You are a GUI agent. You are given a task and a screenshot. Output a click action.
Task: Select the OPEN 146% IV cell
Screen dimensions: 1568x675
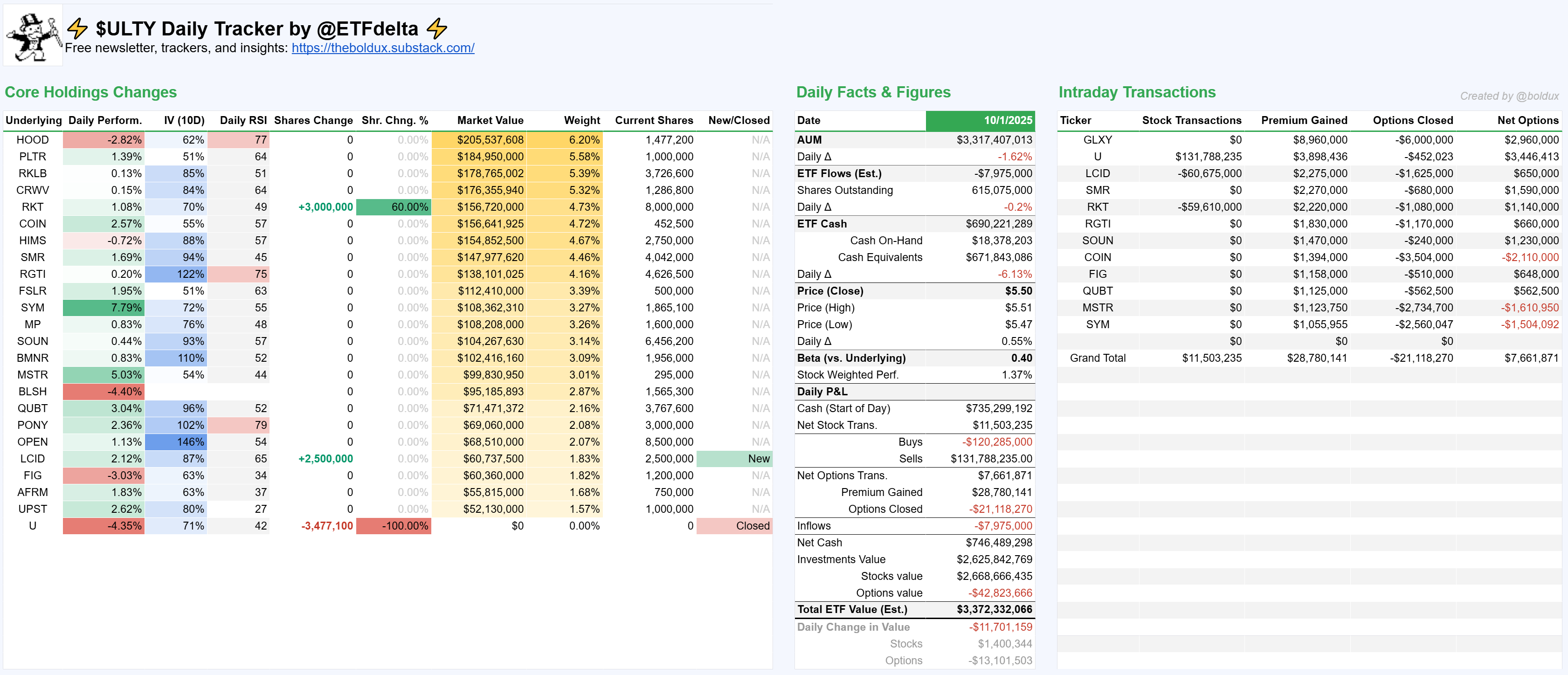pos(177,442)
